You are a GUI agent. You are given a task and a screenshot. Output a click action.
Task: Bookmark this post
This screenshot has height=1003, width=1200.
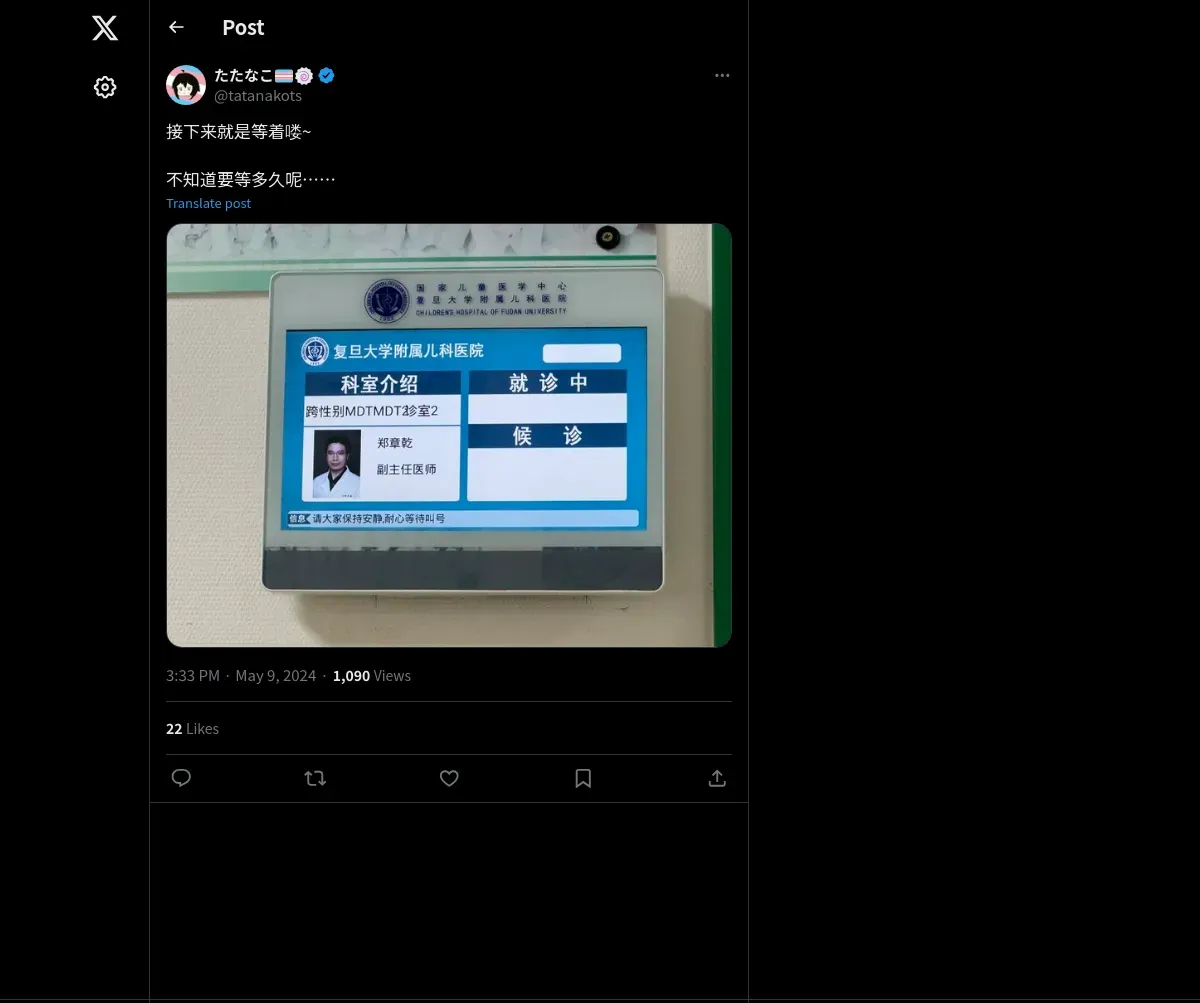(583, 778)
